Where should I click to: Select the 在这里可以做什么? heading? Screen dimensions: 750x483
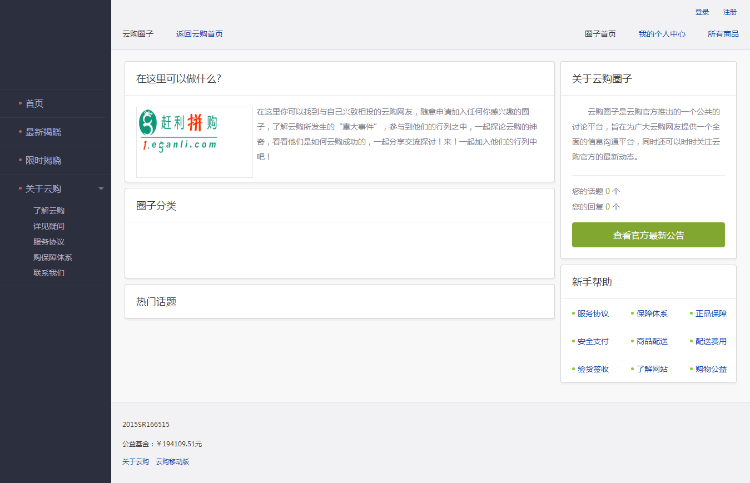[178, 79]
